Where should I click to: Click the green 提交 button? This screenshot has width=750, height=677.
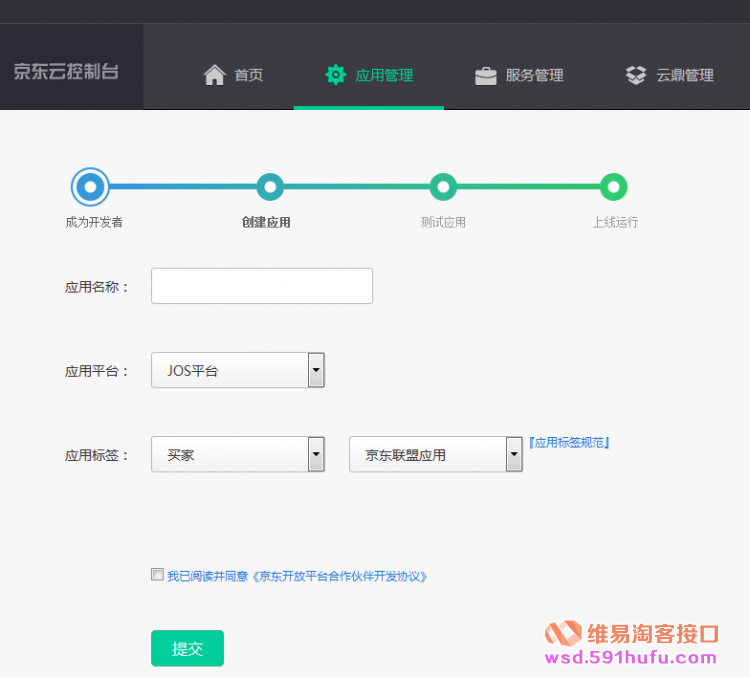[x=188, y=648]
